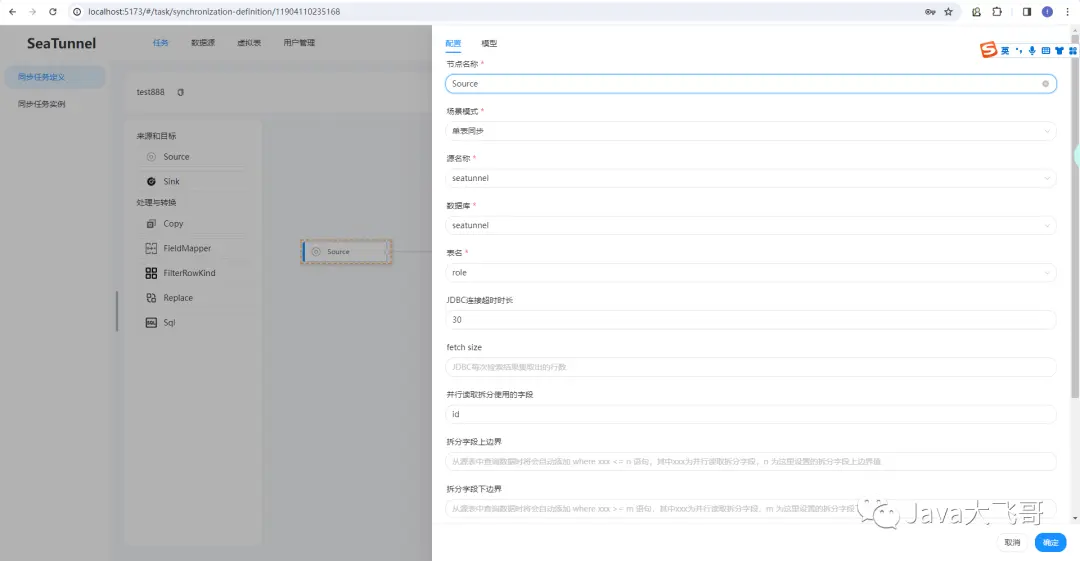
Task: Click the Copy transform icon
Action: pos(152,224)
